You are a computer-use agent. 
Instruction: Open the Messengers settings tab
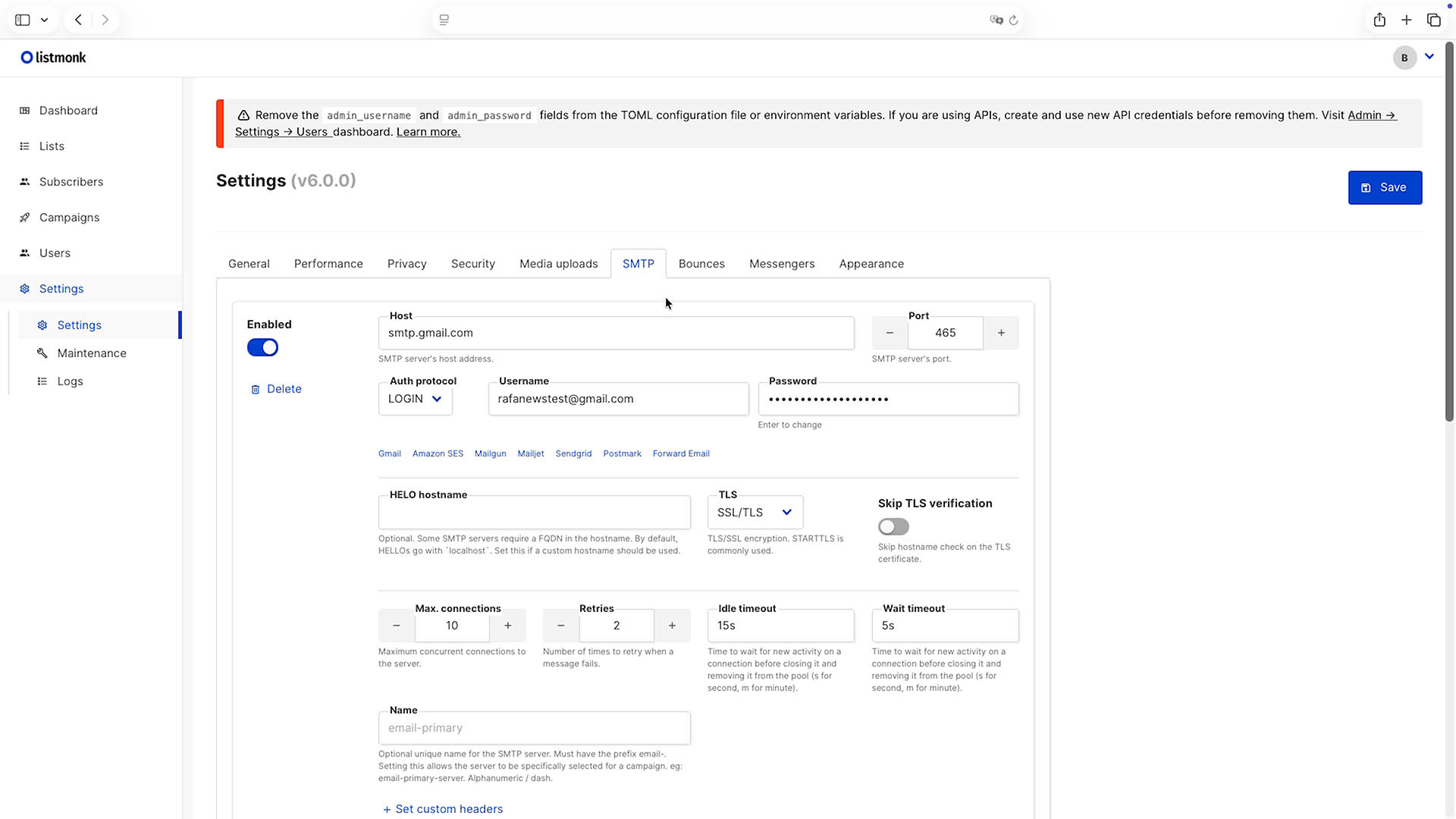[x=782, y=263]
